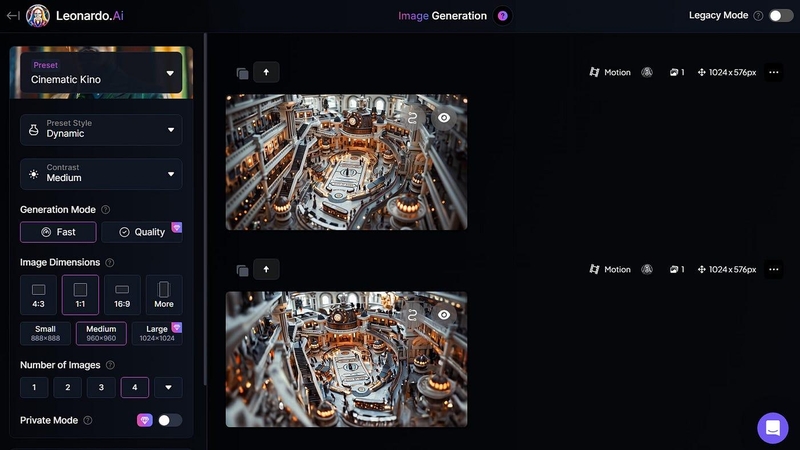Open three-dots menu of first generation
Screen dimensions: 800x450
[773, 72]
